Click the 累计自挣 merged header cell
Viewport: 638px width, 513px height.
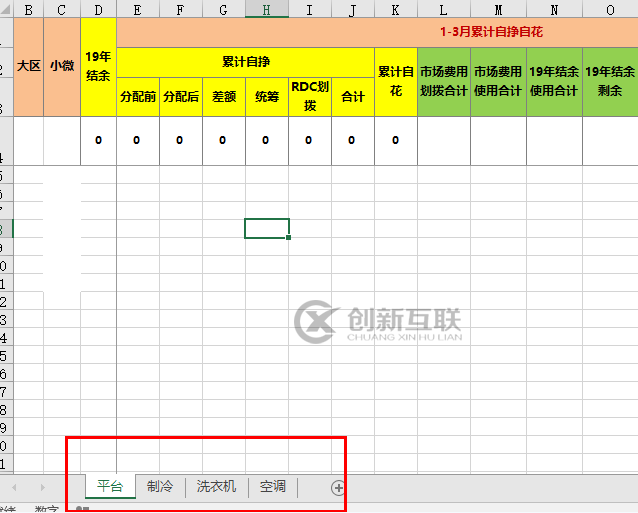click(x=245, y=62)
